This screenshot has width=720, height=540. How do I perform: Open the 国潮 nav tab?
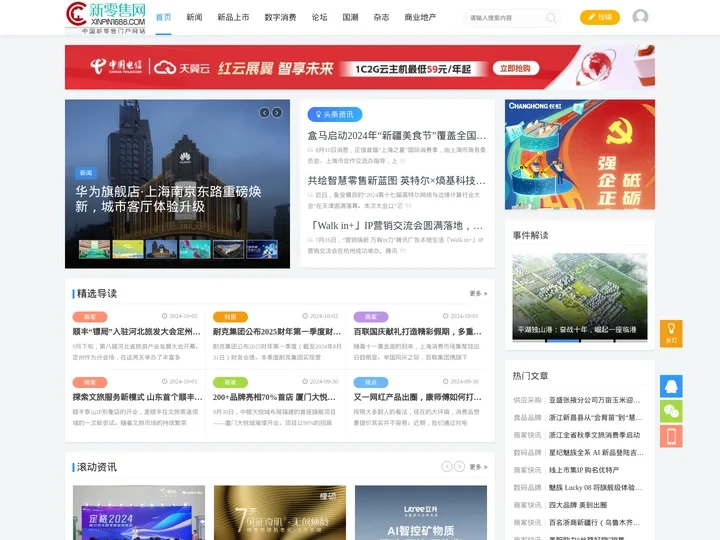pos(350,17)
